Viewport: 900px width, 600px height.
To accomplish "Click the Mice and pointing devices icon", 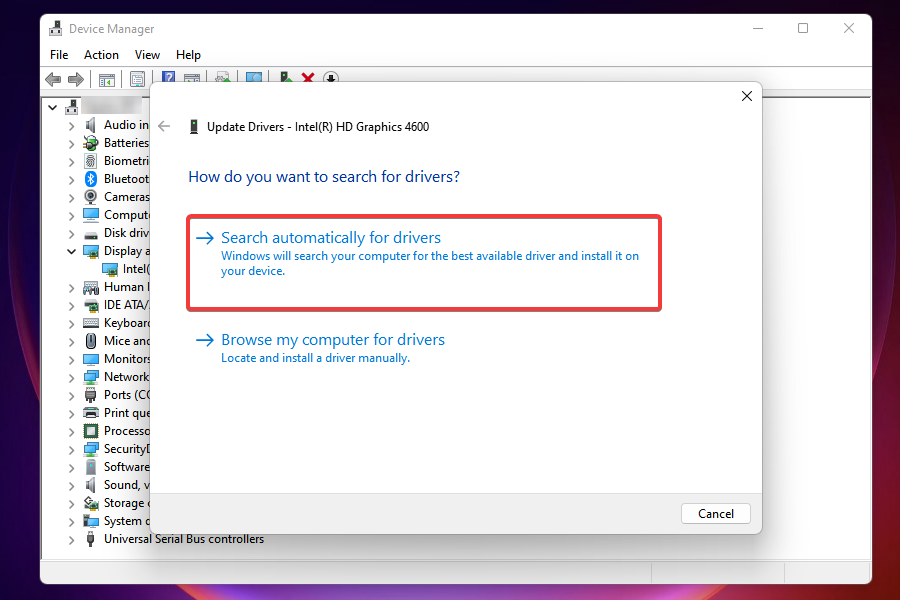I will coord(91,341).
